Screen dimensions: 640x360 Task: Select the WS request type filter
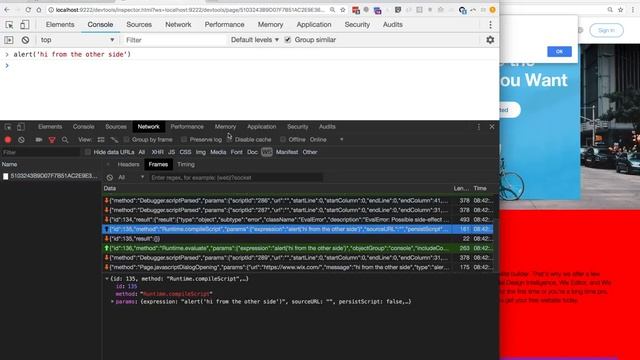(x=267, y=152)
